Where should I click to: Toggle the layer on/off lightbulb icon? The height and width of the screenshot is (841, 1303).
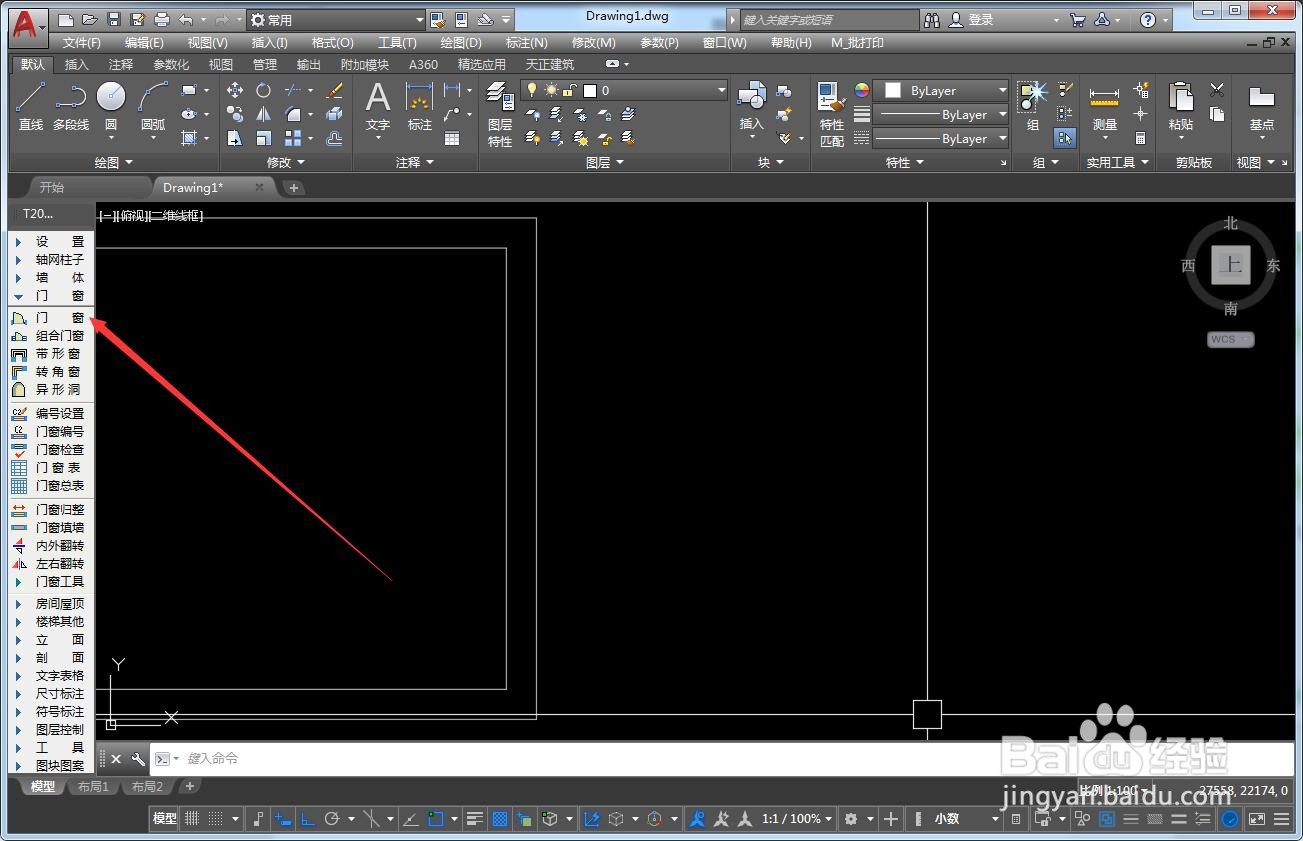click(x=532, y=90)
